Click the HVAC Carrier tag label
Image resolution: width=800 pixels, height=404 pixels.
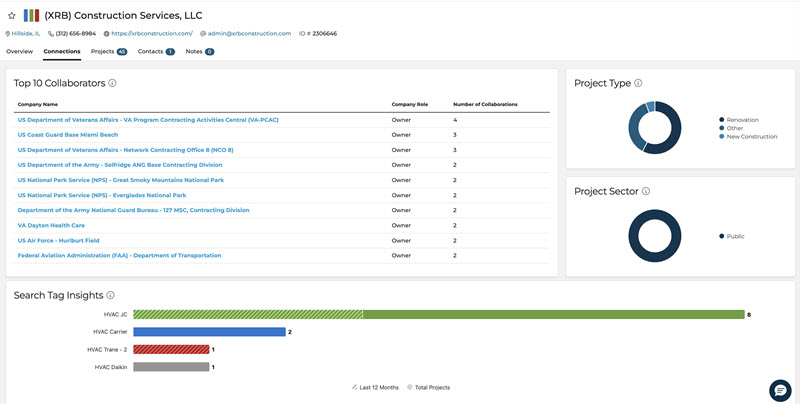coord(110,332)
